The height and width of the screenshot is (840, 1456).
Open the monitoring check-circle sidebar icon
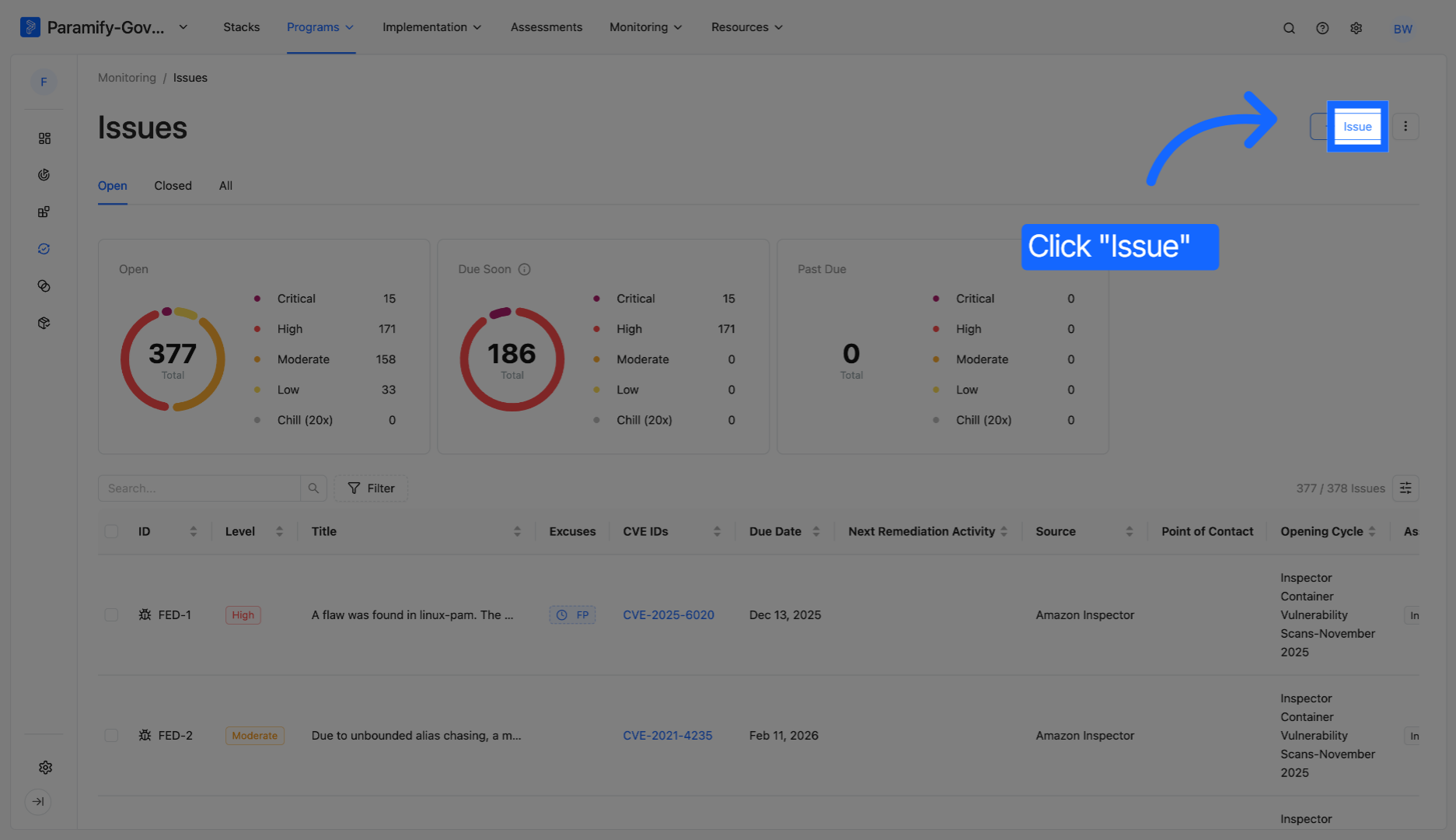coord(44,249)
